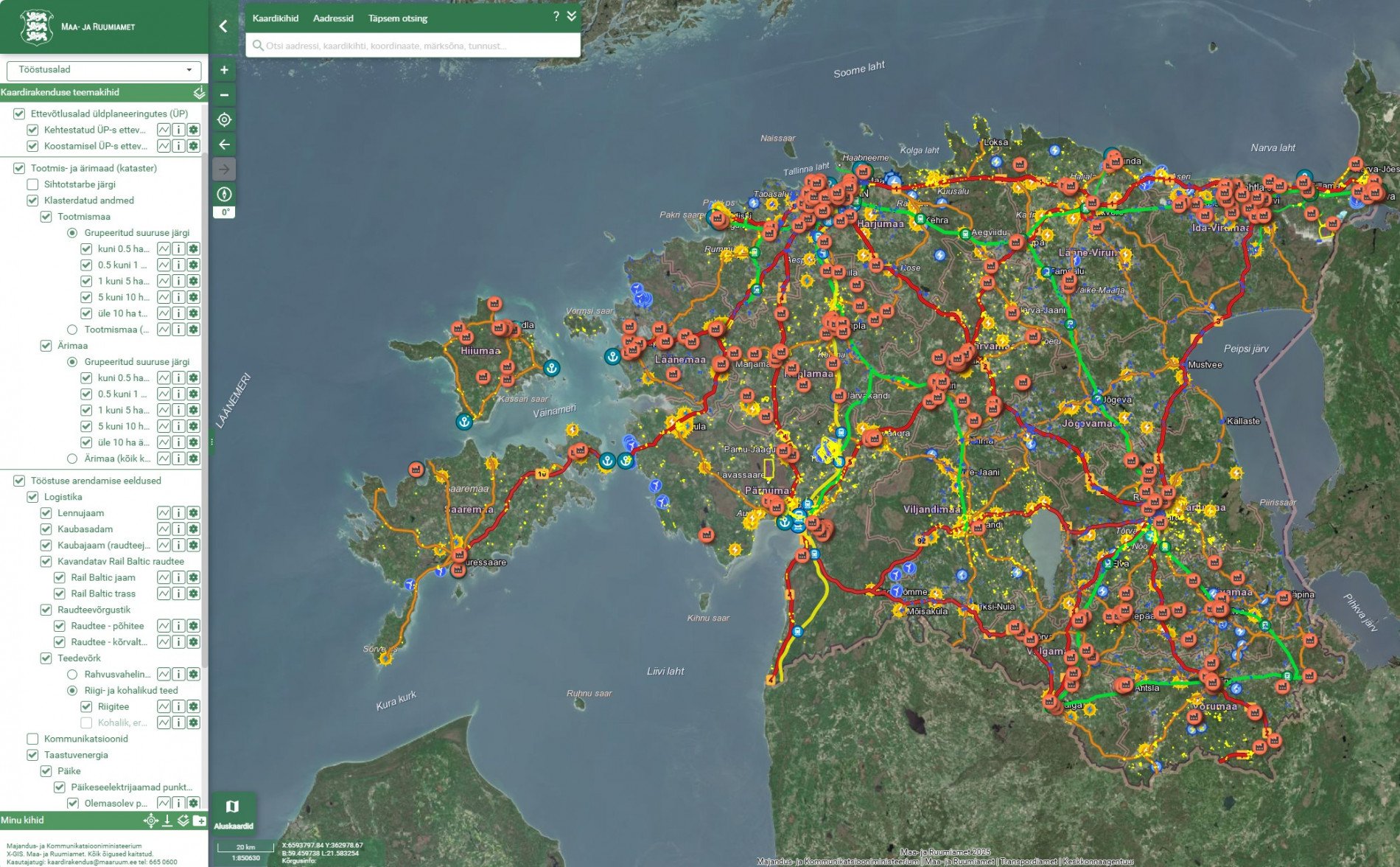Reset map rotation with compass icon
Screen dimensions: 1400x867
click(224, 194)
